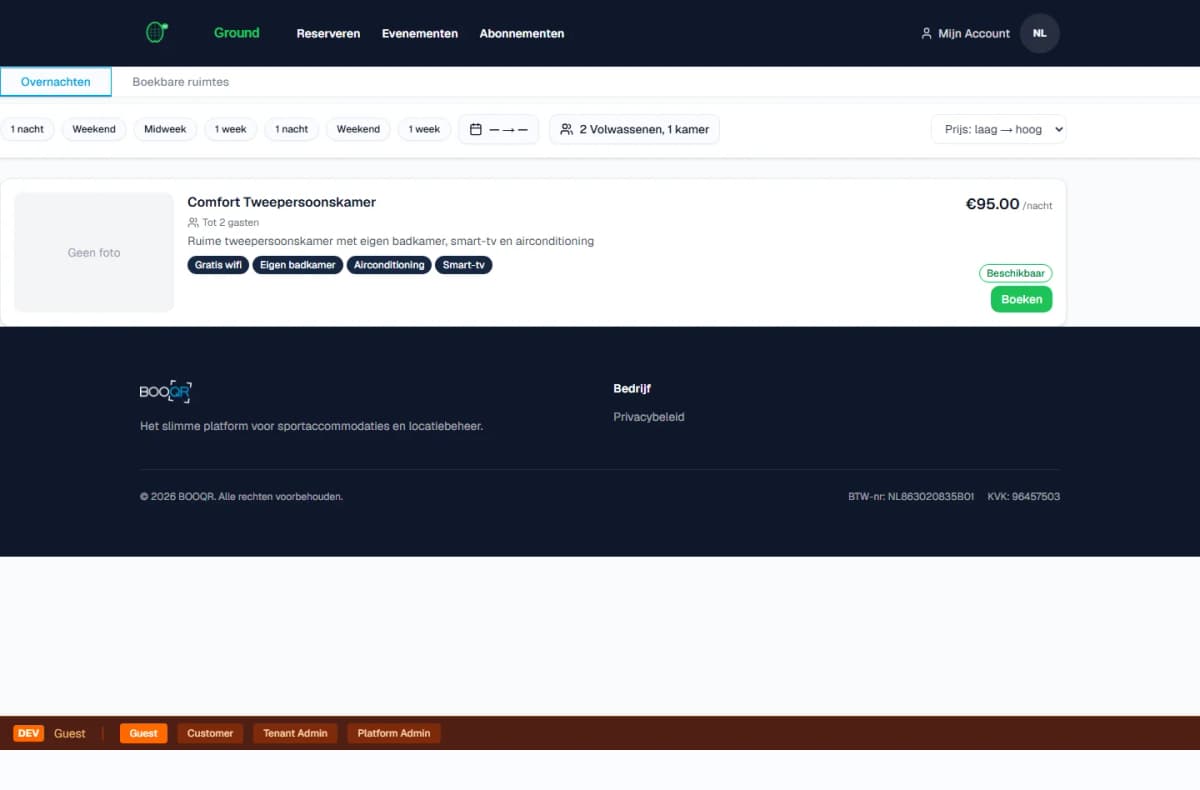
Task: Click the BTW-nr: NL863020835B01 text
Action: click(911, 496)
